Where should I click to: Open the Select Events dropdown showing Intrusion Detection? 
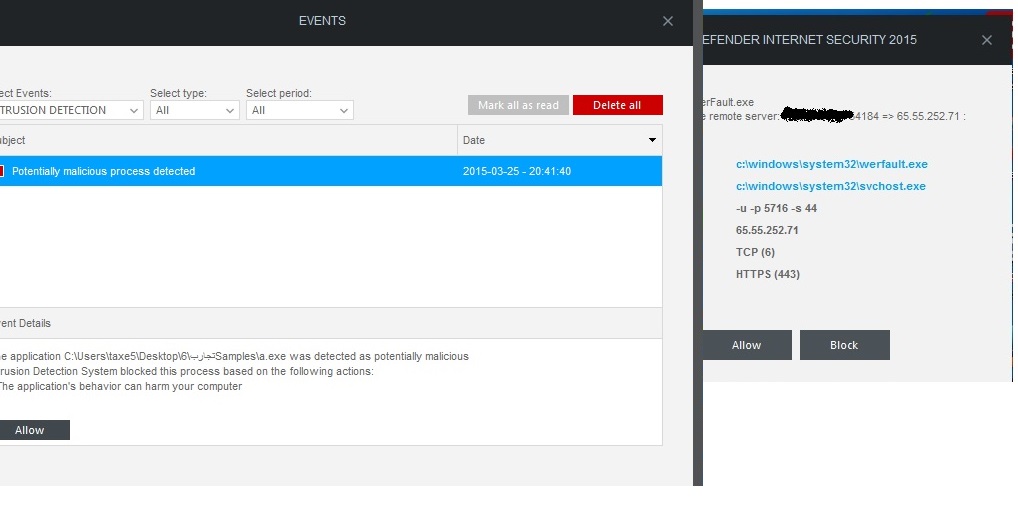click(71, 110)
